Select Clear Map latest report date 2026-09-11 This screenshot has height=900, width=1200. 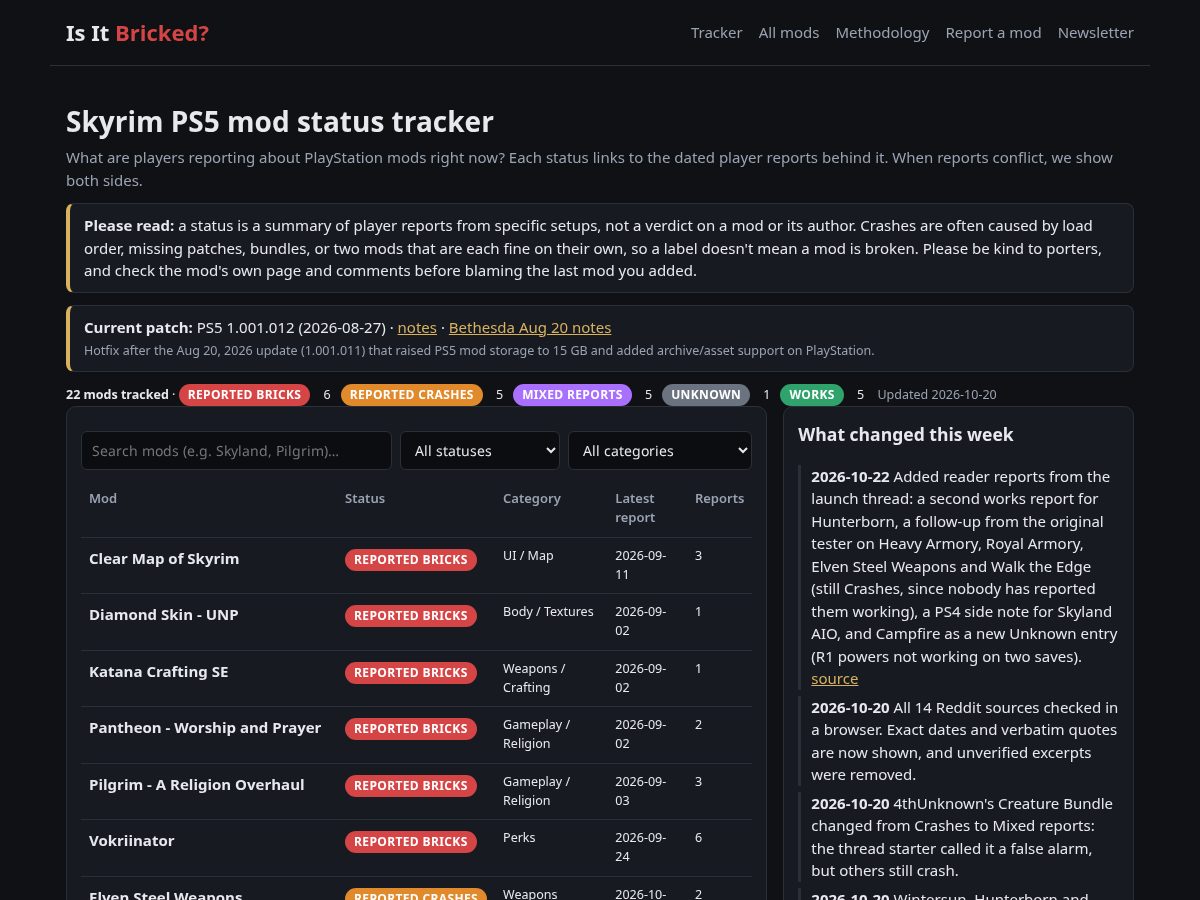(641, 564)
